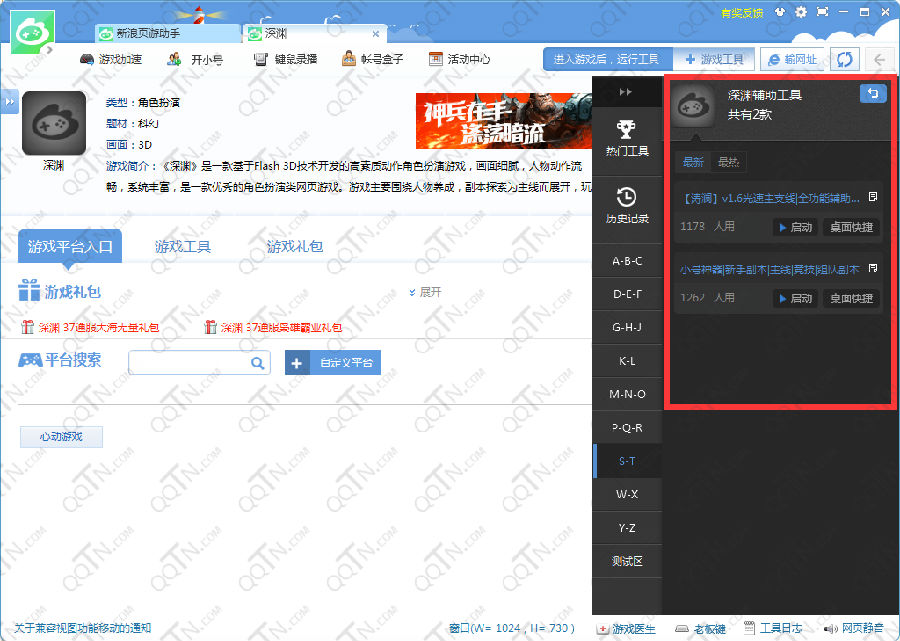Click 启动 for the v1.6 tool
This screenshot has width=900, height=641.
[x=795, y=227]
